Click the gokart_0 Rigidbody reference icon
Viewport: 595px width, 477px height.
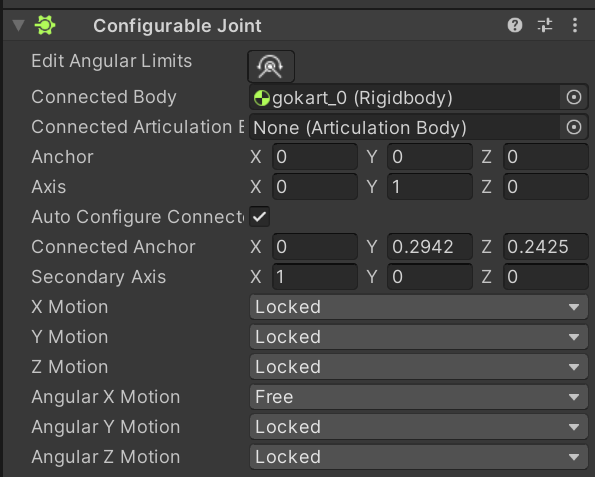[x=261, y=98]
